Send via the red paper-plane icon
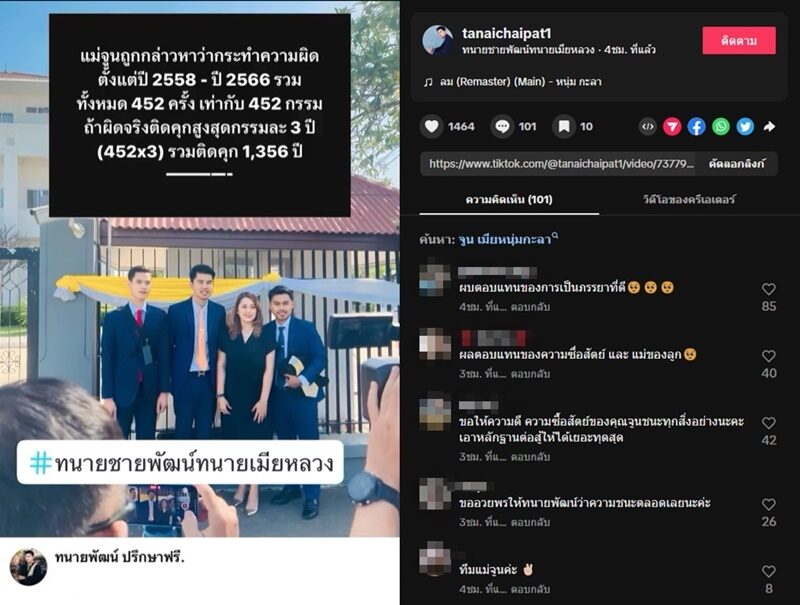 pos(672,127)
